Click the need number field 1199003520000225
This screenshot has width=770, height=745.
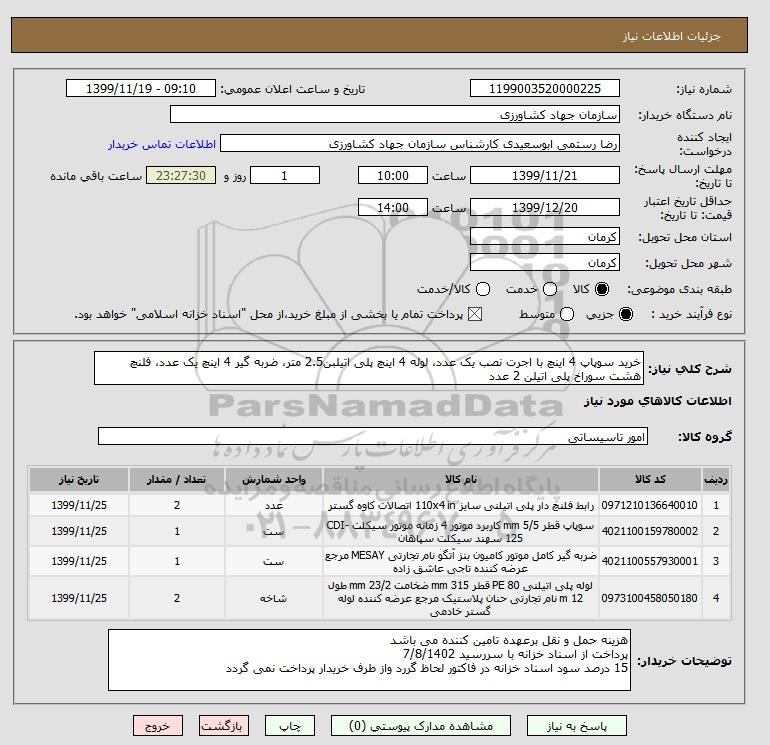coord(545,88)
